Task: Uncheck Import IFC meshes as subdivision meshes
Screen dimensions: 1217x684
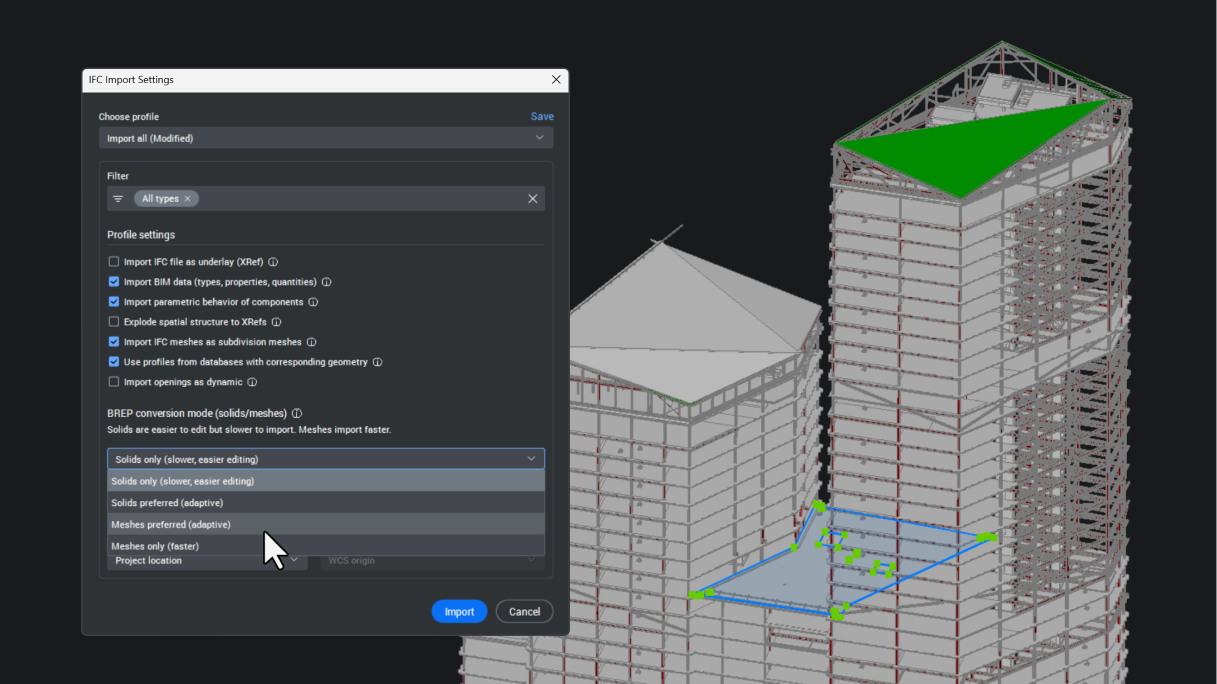Action: (x=114, y=342)
